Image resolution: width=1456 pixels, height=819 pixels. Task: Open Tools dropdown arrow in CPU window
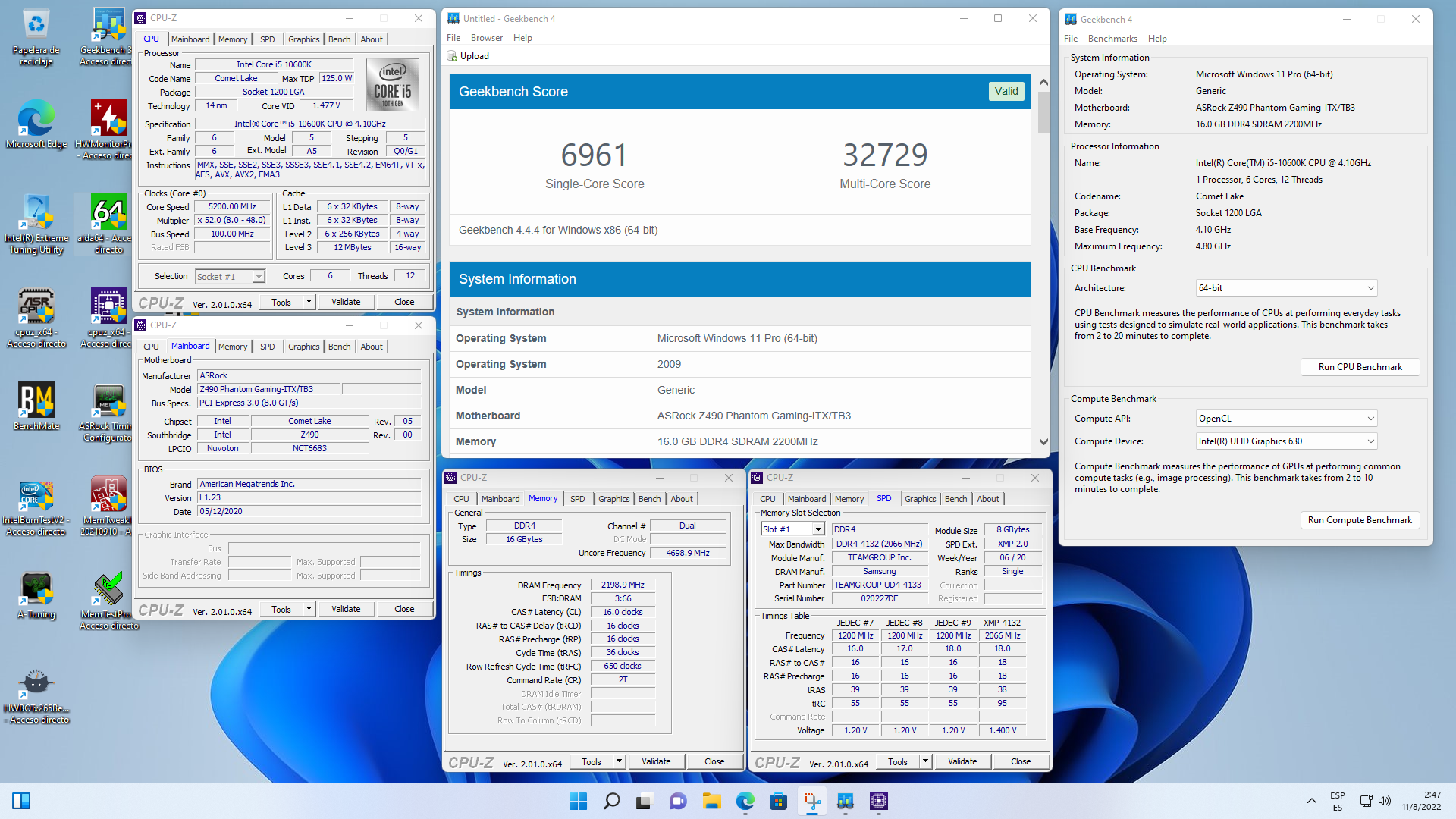click(x=309, y=302)
